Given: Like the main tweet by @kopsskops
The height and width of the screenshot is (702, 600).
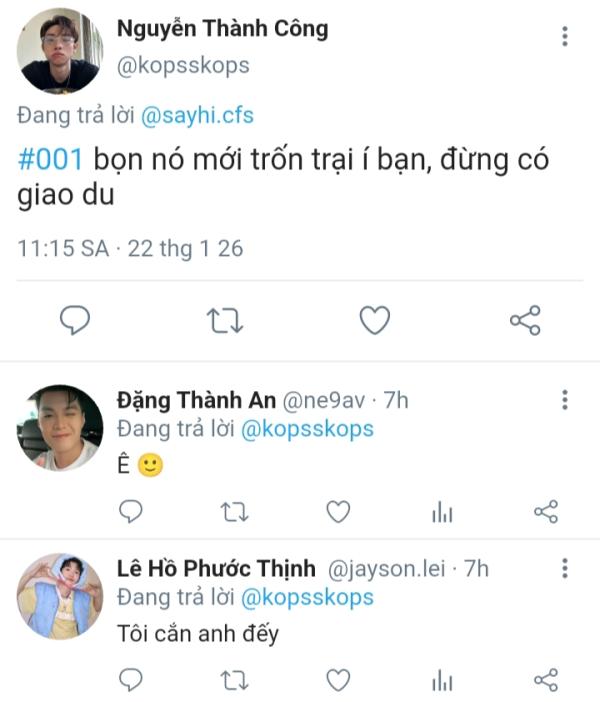Looking at the screenshot, I should [x=375, y=320].
